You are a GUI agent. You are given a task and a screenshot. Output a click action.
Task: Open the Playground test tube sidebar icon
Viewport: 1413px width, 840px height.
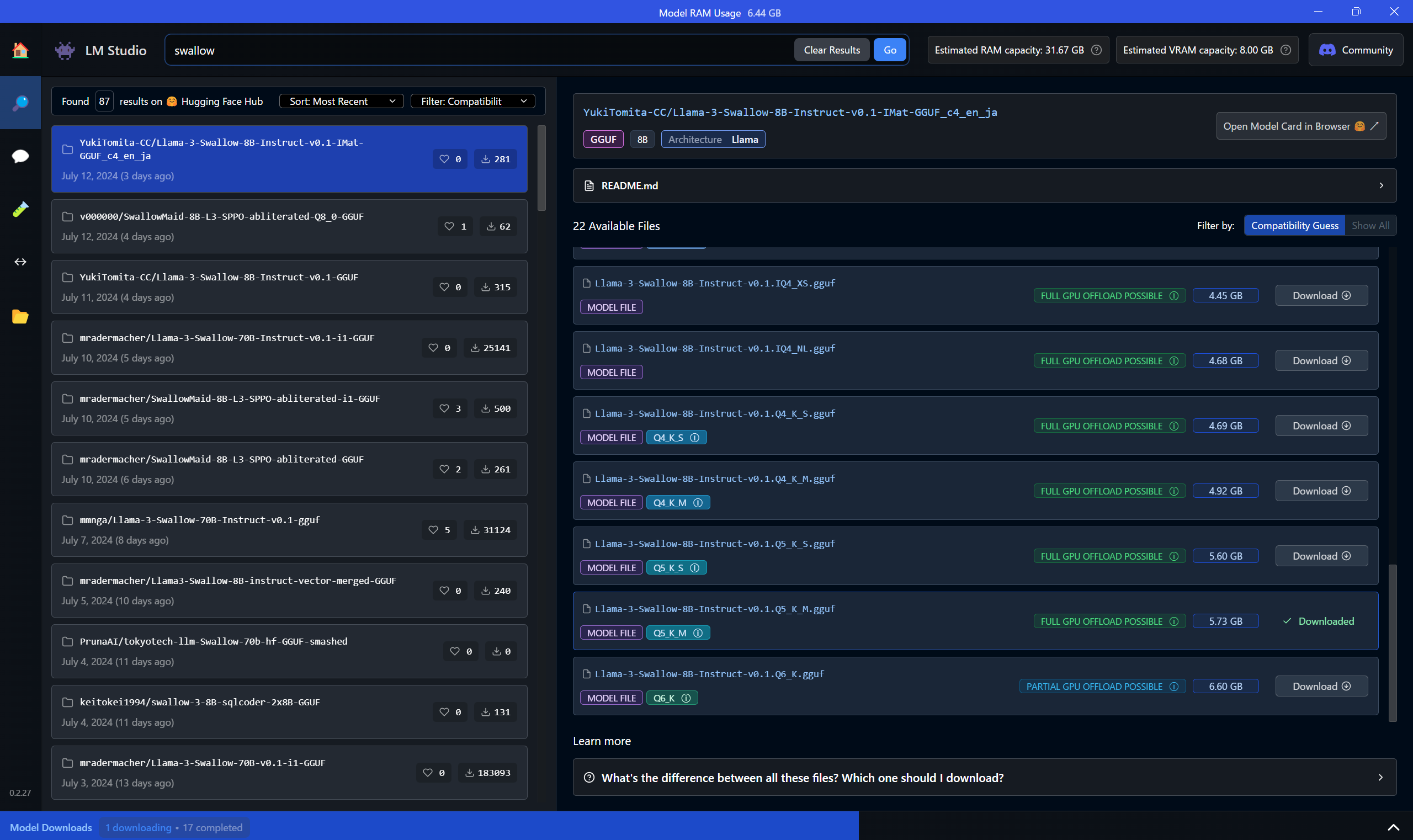coord(20,209)
